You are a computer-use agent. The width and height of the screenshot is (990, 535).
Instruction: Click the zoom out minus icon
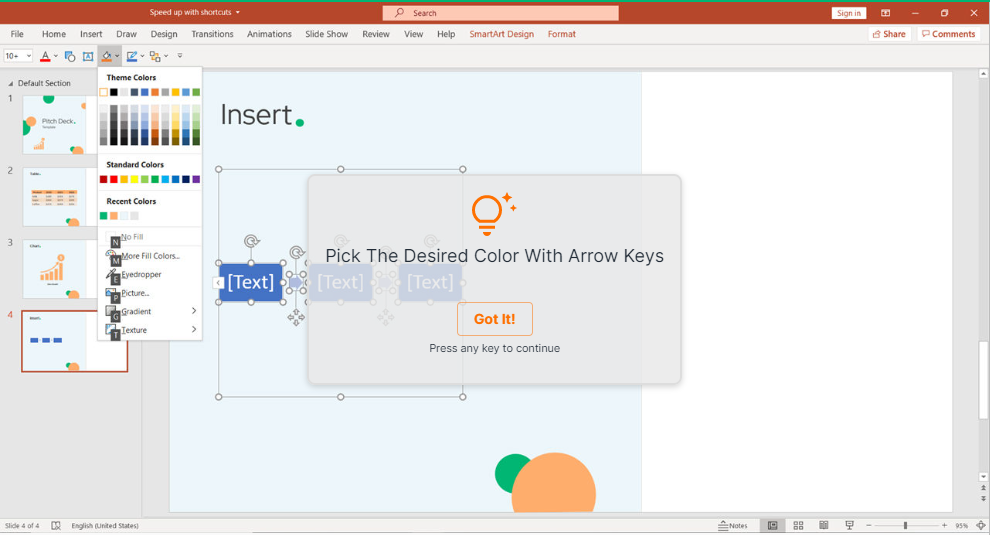point(869,526)
